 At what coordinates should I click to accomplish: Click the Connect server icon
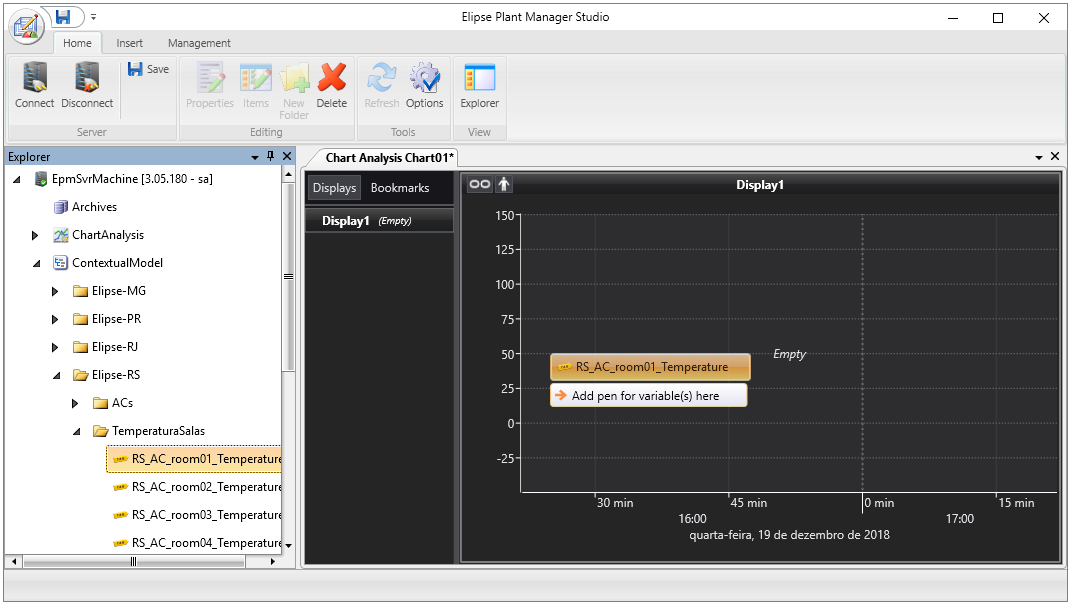(x=34, y=78)
